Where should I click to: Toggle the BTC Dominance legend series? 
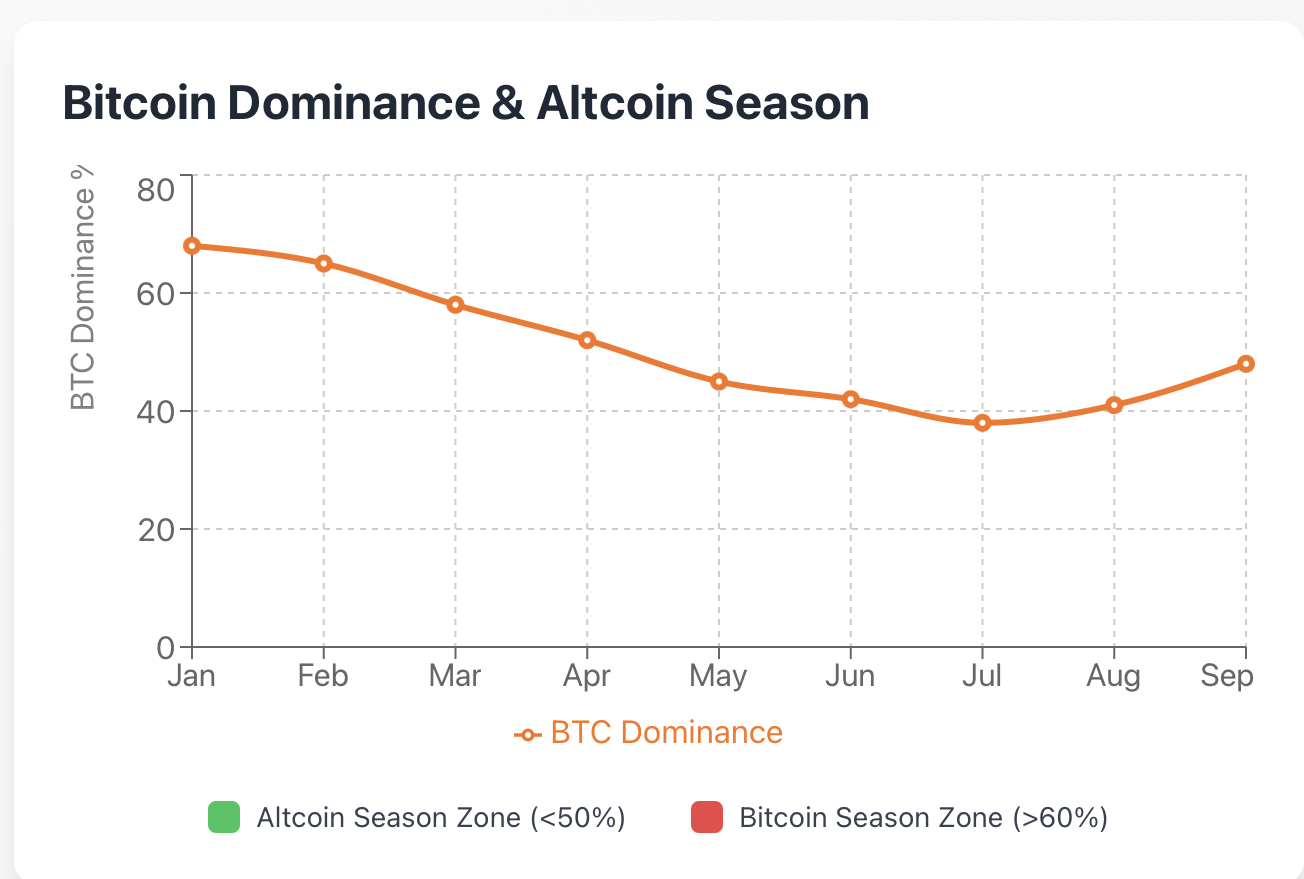tap(666, 733)
